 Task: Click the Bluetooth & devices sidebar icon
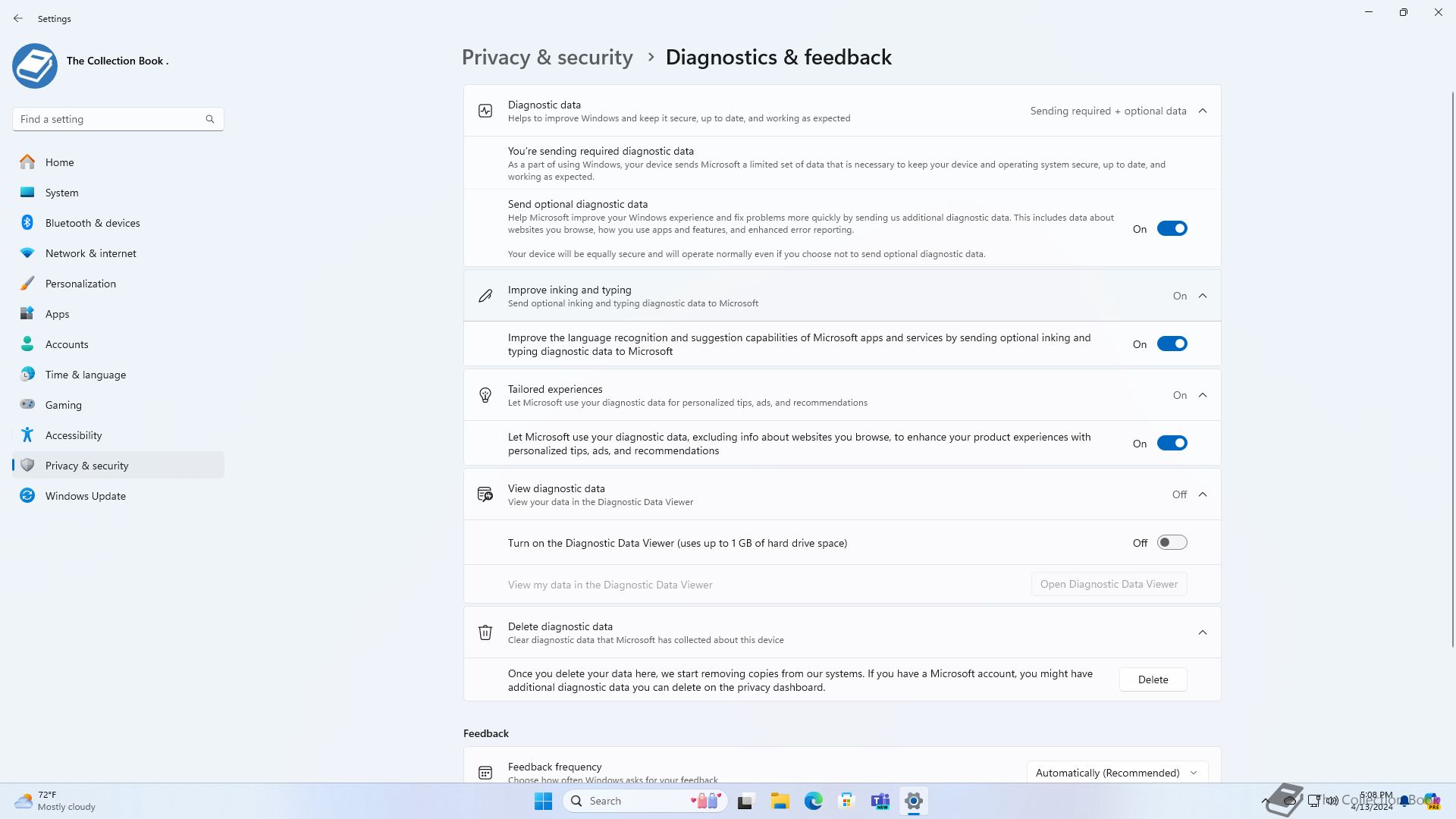click(27, 222)
